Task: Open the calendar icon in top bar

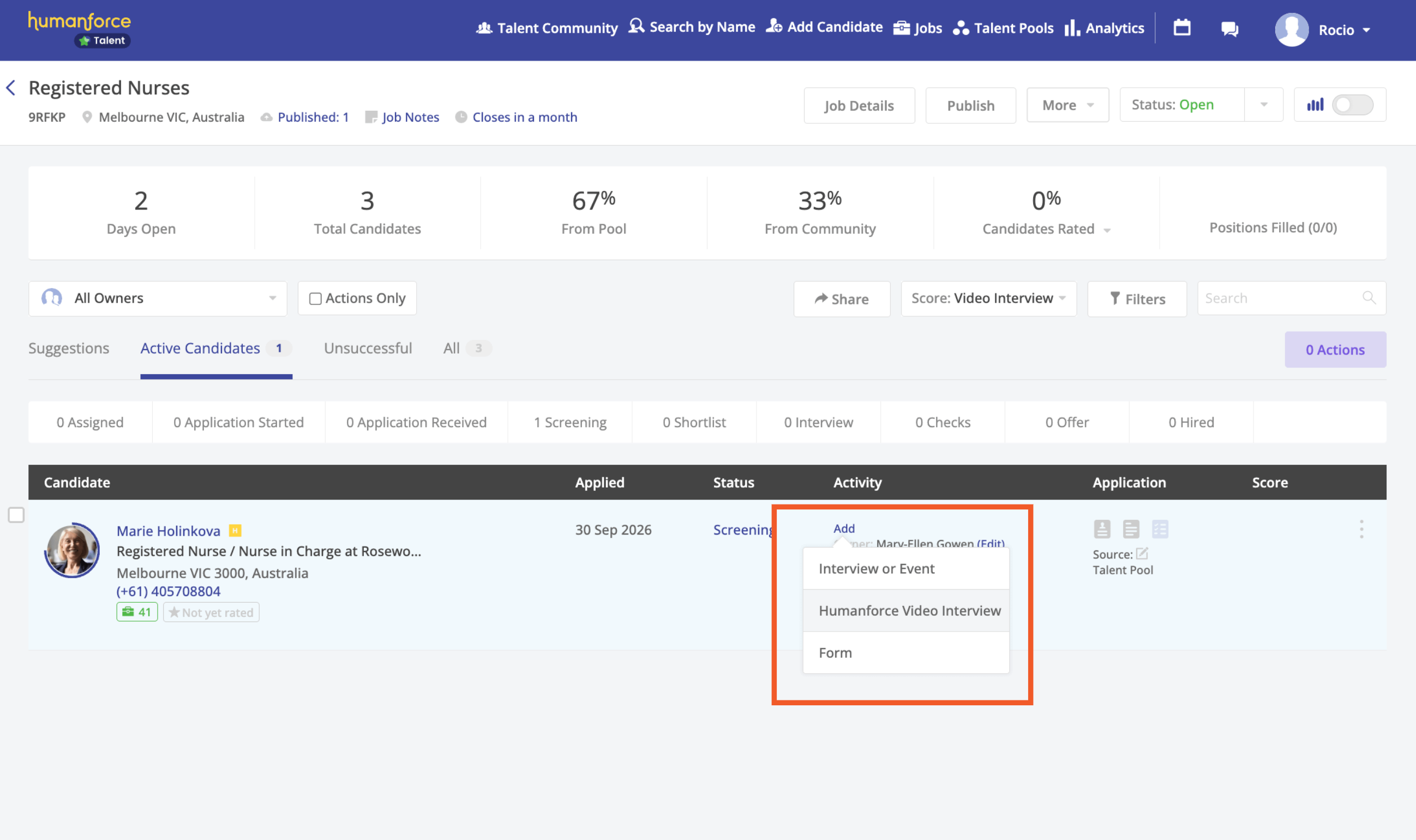Action: pos(1181,27)
